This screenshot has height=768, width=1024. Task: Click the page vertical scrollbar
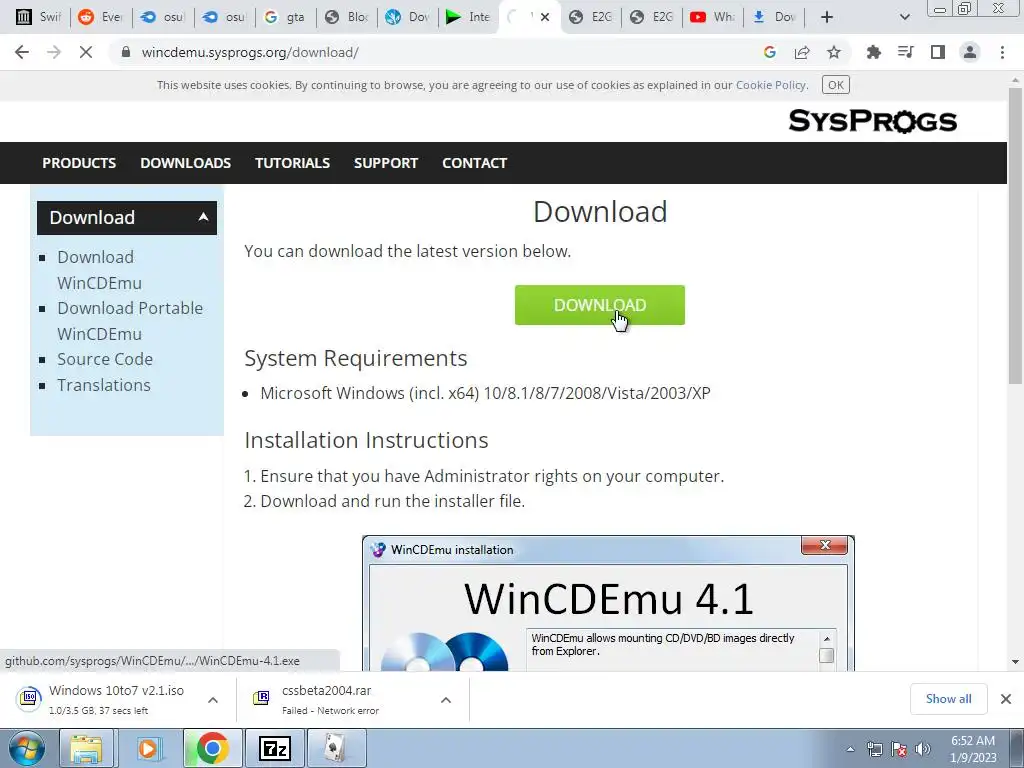pyautogui.click(x=1015, y=235)
